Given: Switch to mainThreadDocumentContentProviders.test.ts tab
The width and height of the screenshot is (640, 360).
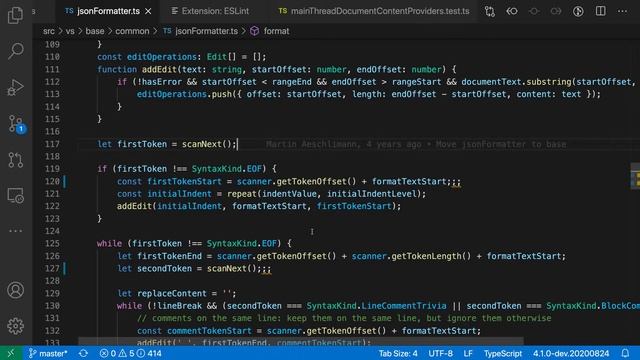Looking at the screenshot, I should [373, 11].
